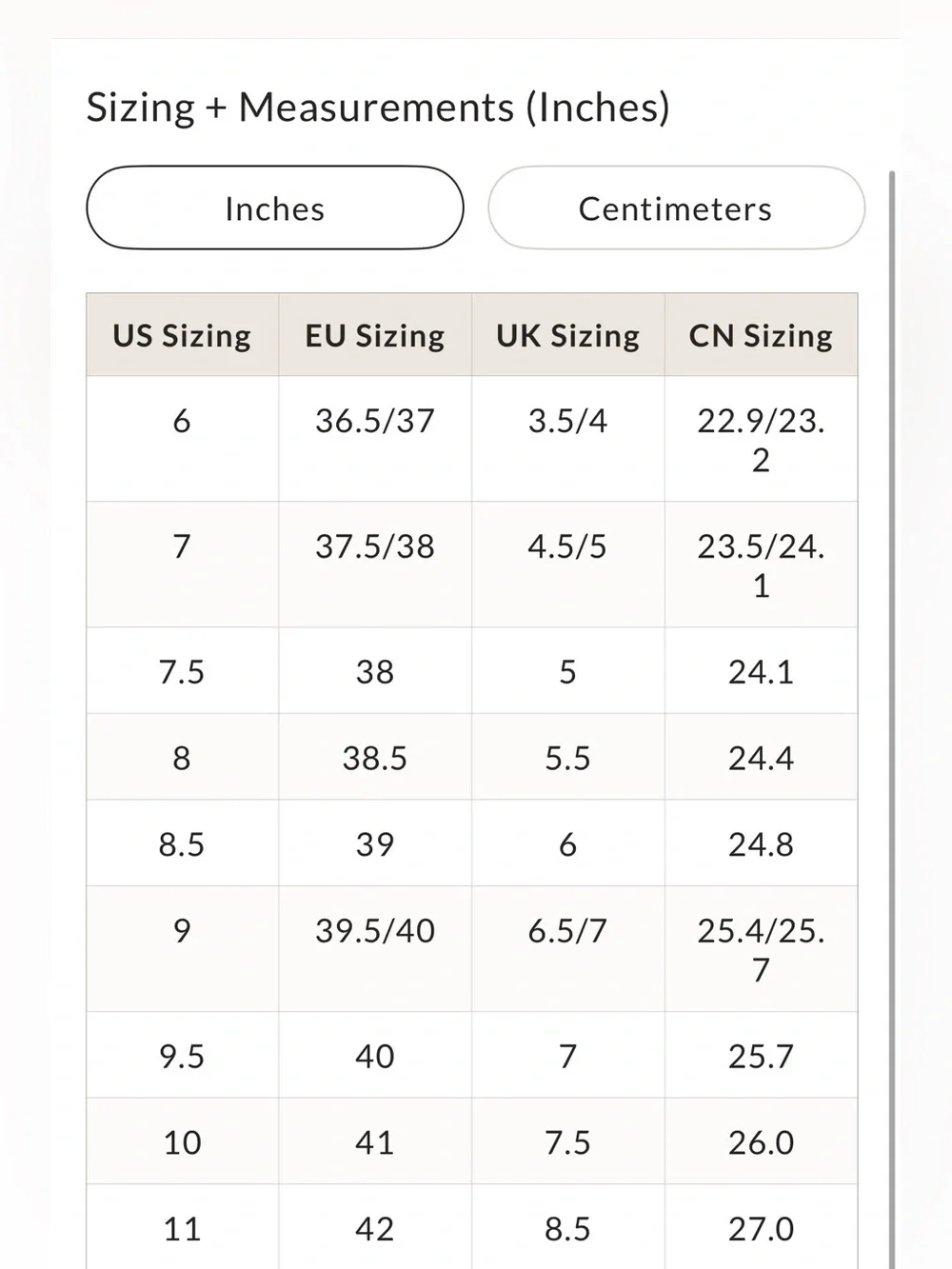Select the UK size 6 cell
This screenshot has width=952, height=1269.
coord(568,843)
